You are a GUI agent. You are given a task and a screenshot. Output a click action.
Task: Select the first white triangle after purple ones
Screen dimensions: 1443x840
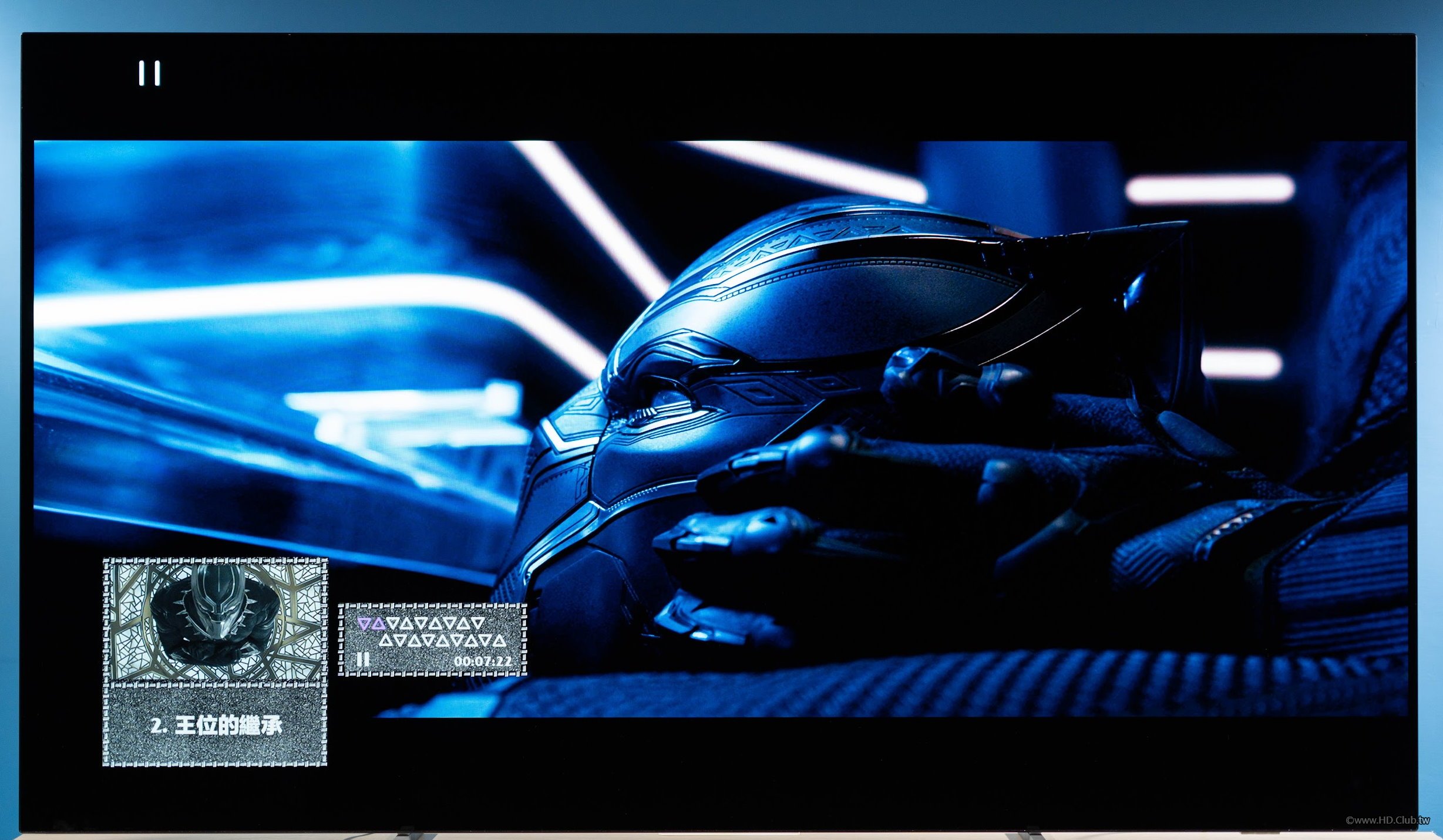(392, 623)
